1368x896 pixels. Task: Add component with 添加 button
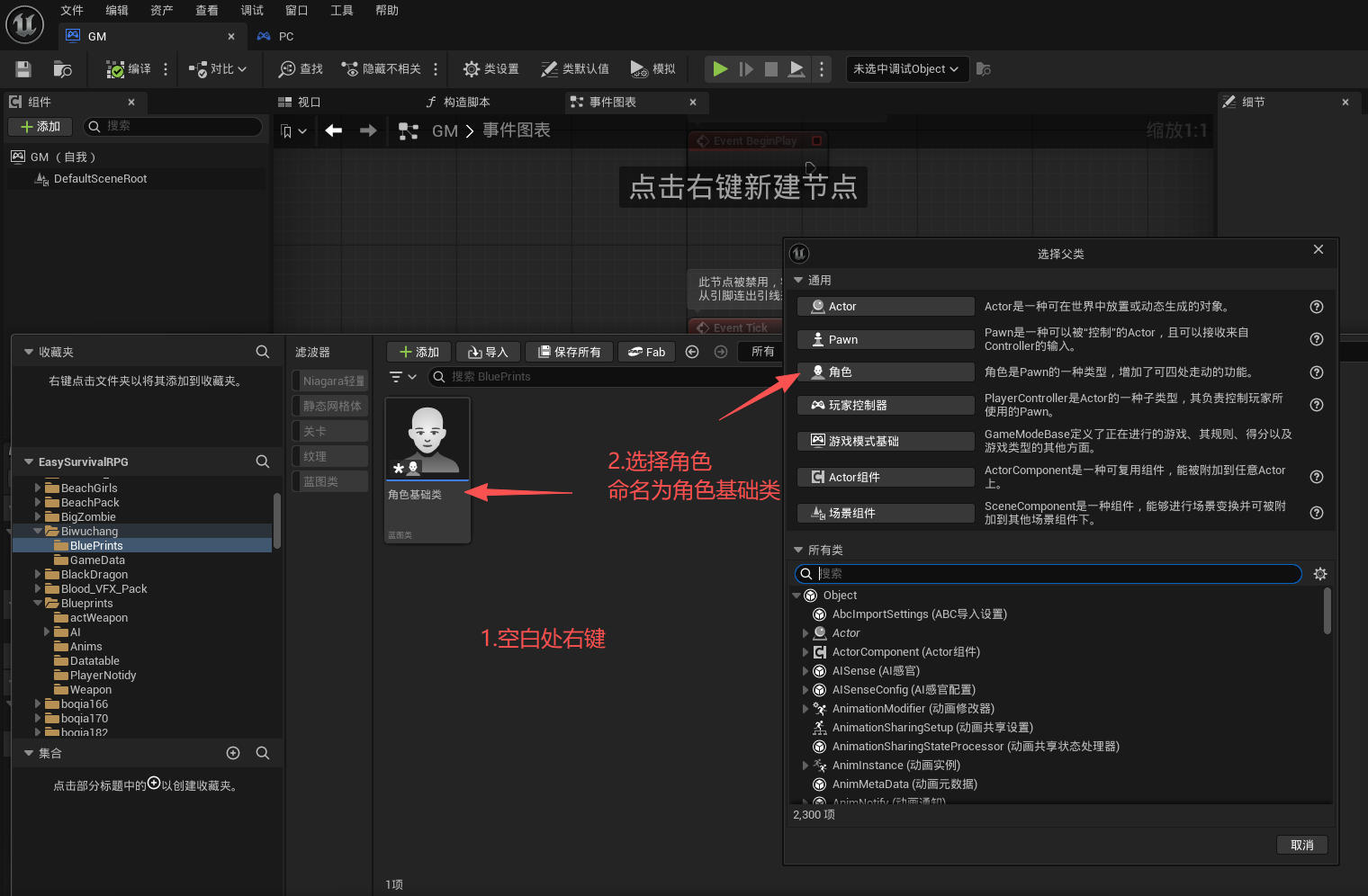(40, 127)
